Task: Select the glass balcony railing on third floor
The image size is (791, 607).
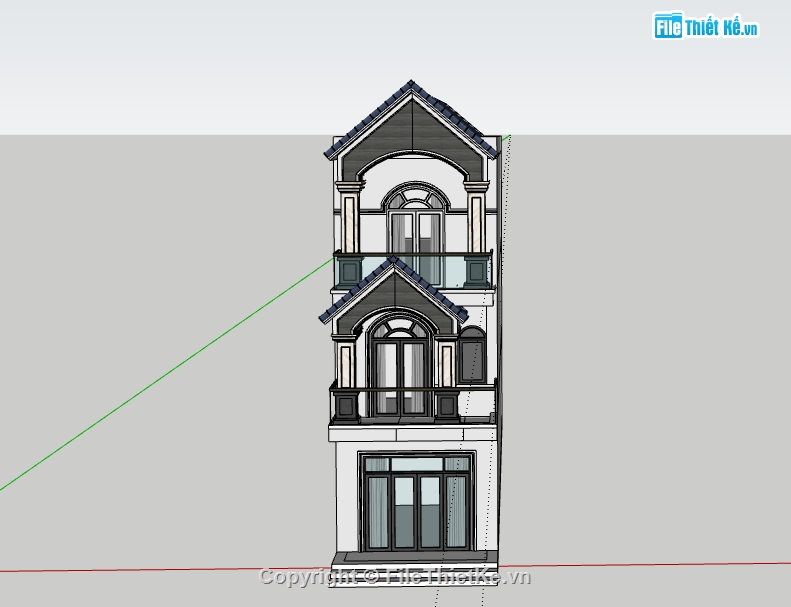Action: tap(413, 271)
